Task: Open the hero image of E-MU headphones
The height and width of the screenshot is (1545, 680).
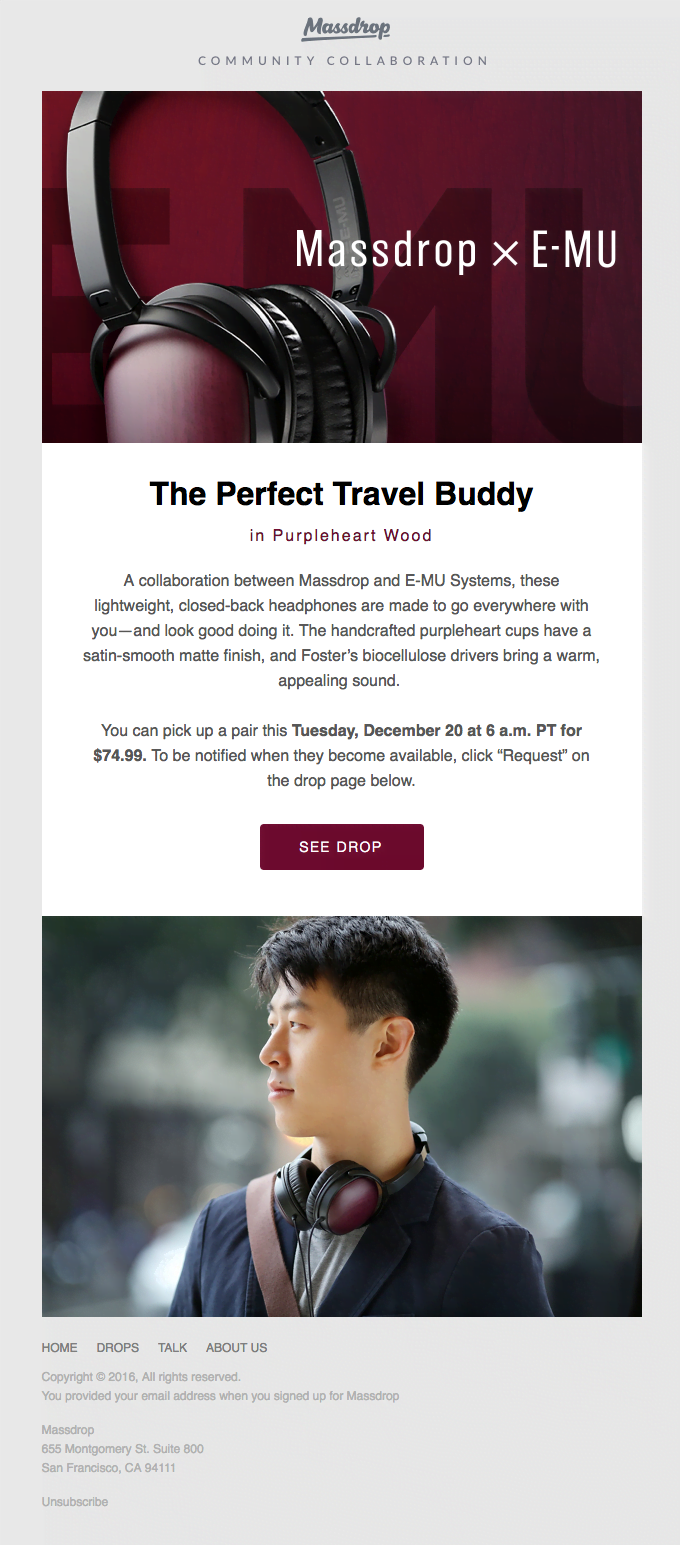Action: click(x=341, y=266)
